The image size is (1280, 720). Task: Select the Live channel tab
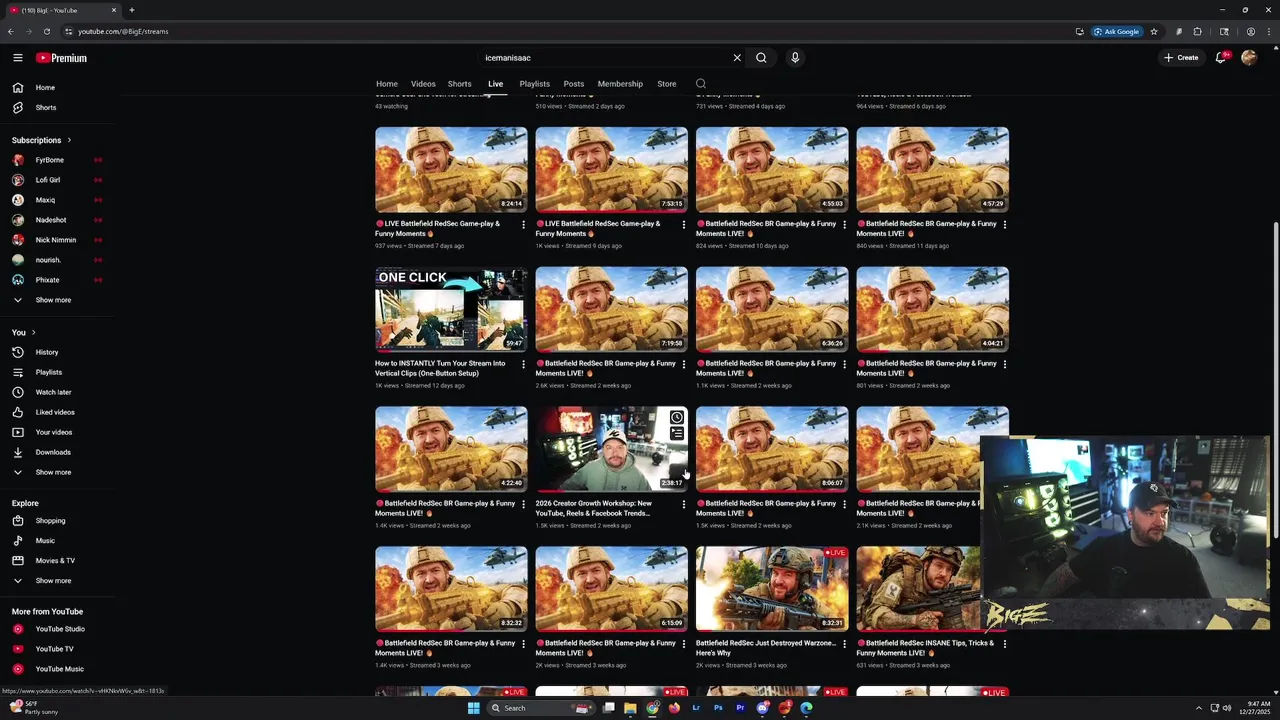[x=495, y=84]
